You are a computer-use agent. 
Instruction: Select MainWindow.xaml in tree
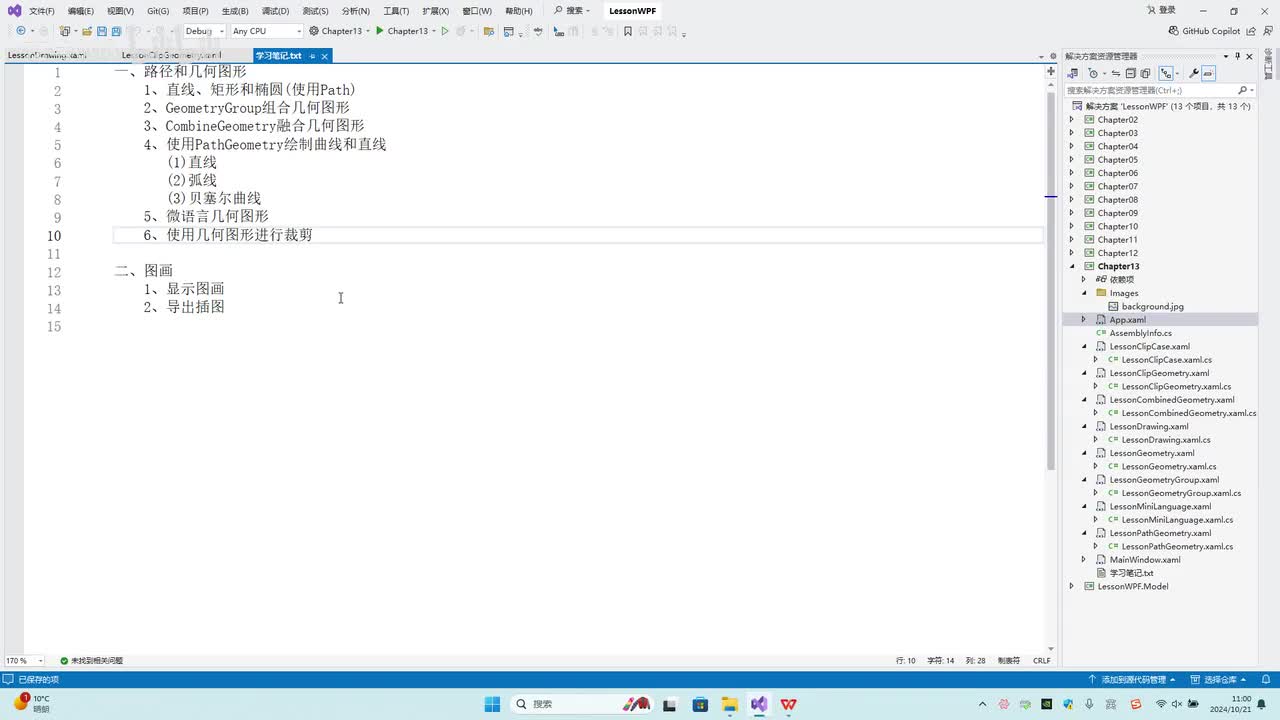tap(1145, 559)
